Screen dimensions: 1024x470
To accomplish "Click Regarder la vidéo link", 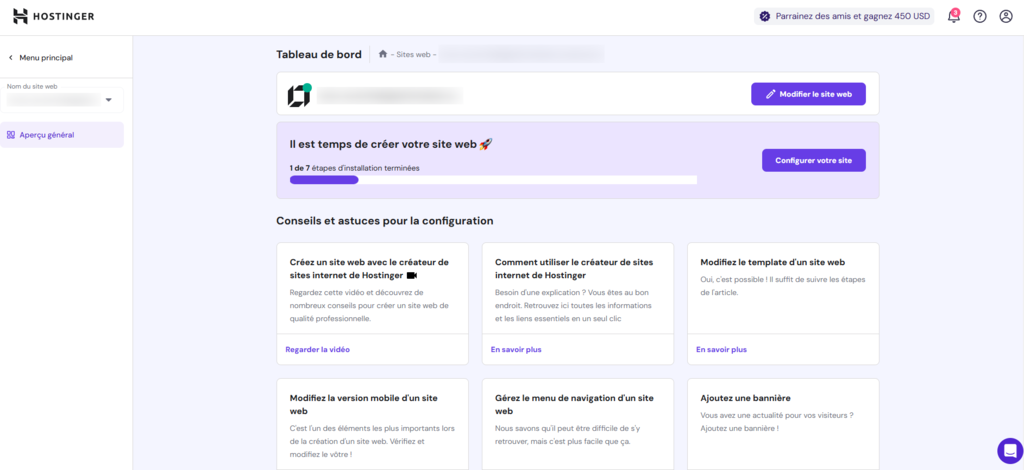I will (x=317, y=349).
